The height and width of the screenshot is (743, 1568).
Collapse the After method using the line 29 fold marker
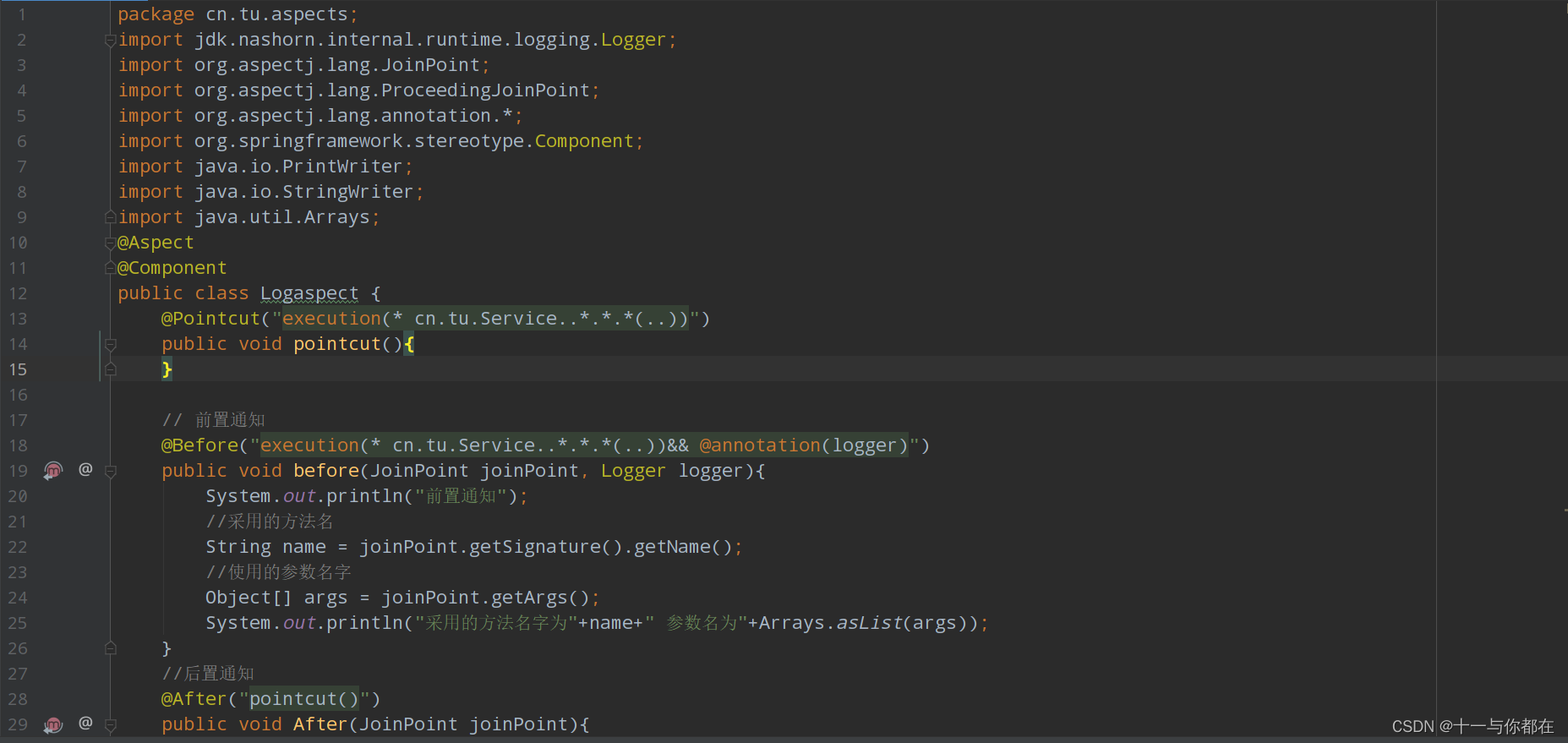(110, 724)
